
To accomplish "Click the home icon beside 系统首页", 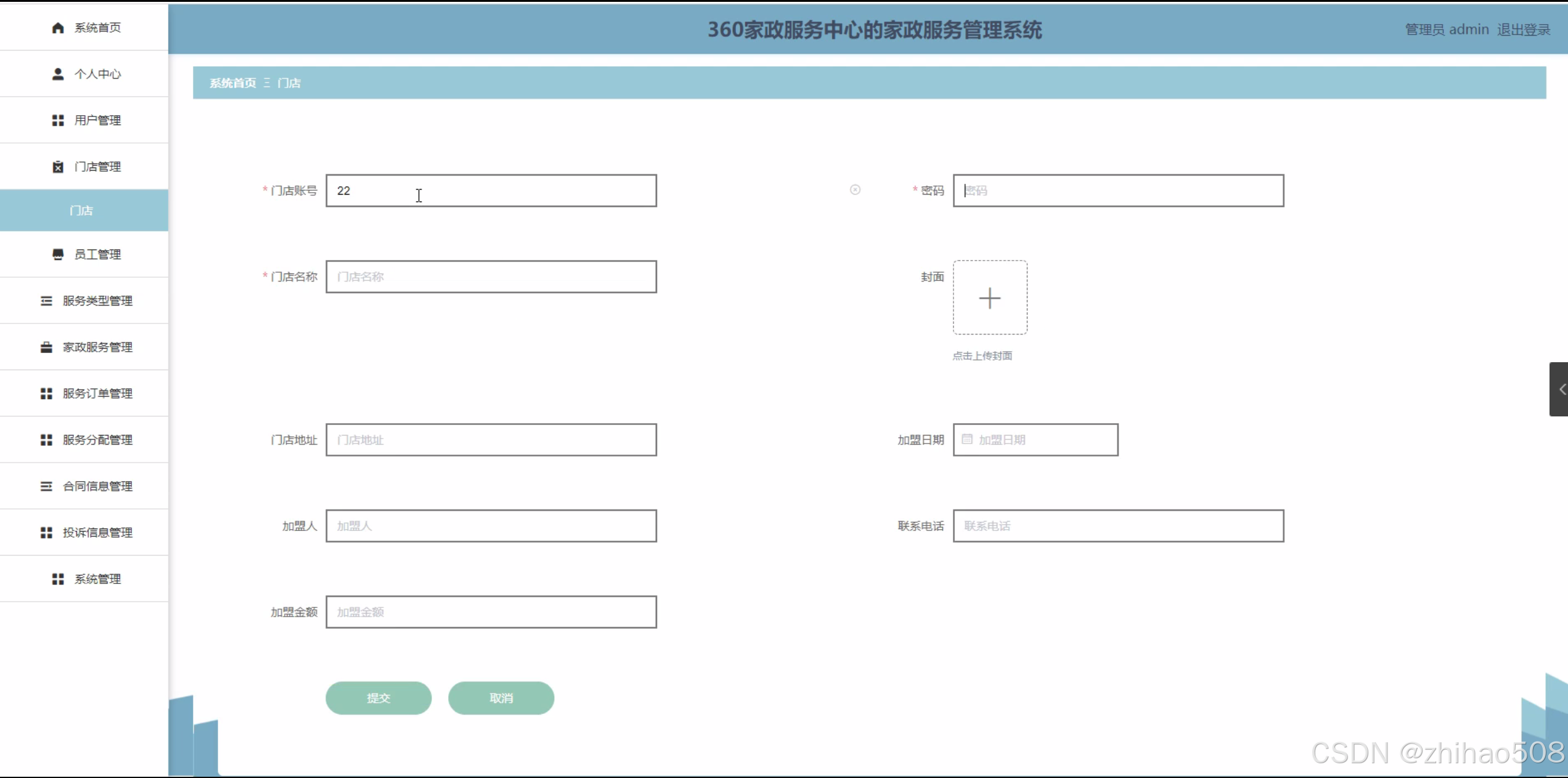I will (58, 28).
